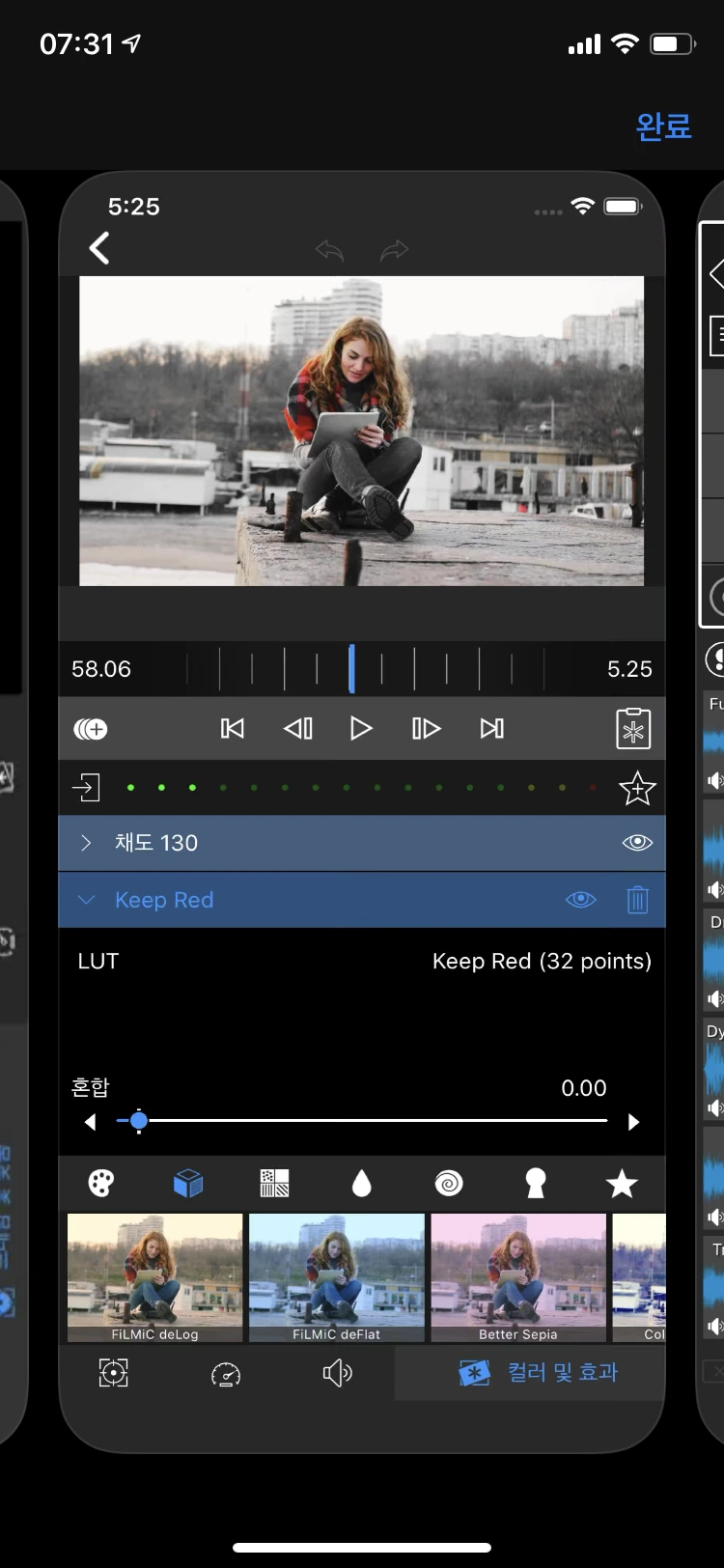Apply the Better Sepia LUT thumbnail
Image resolution: width=724 pixels, height=1568 pixels.
(518, 1277)
